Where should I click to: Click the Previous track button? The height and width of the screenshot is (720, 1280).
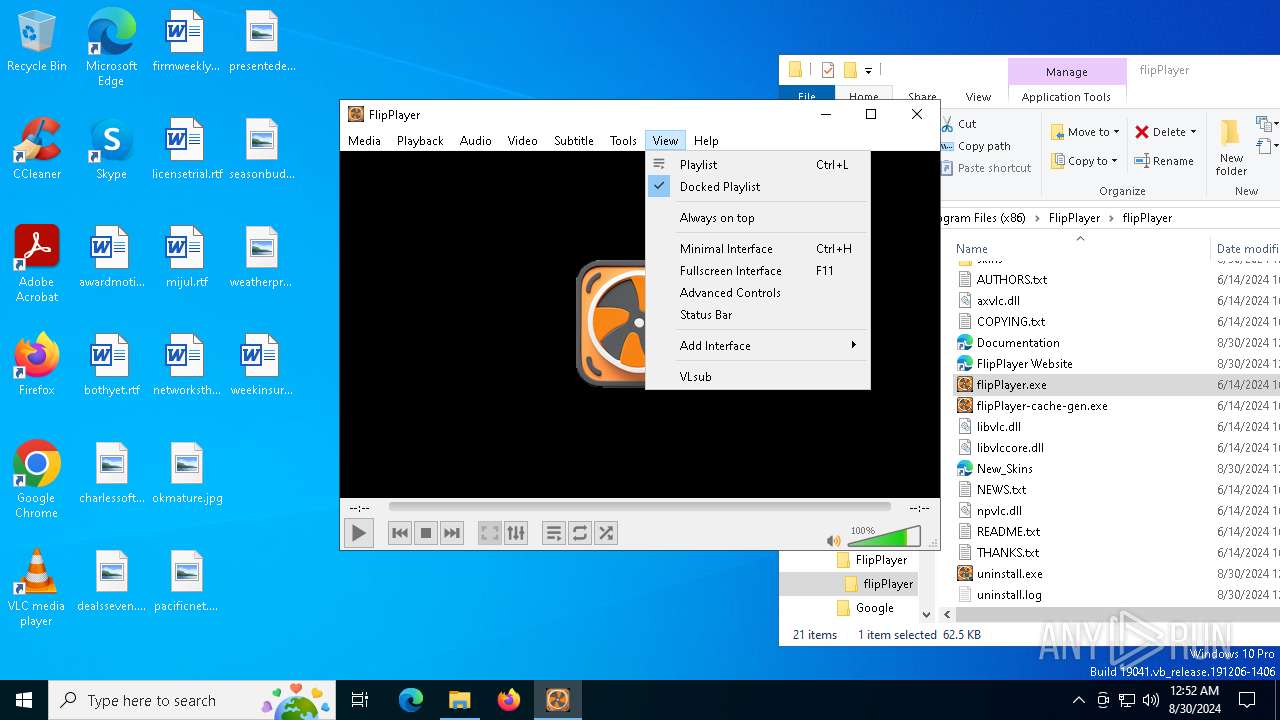(400, 533)
